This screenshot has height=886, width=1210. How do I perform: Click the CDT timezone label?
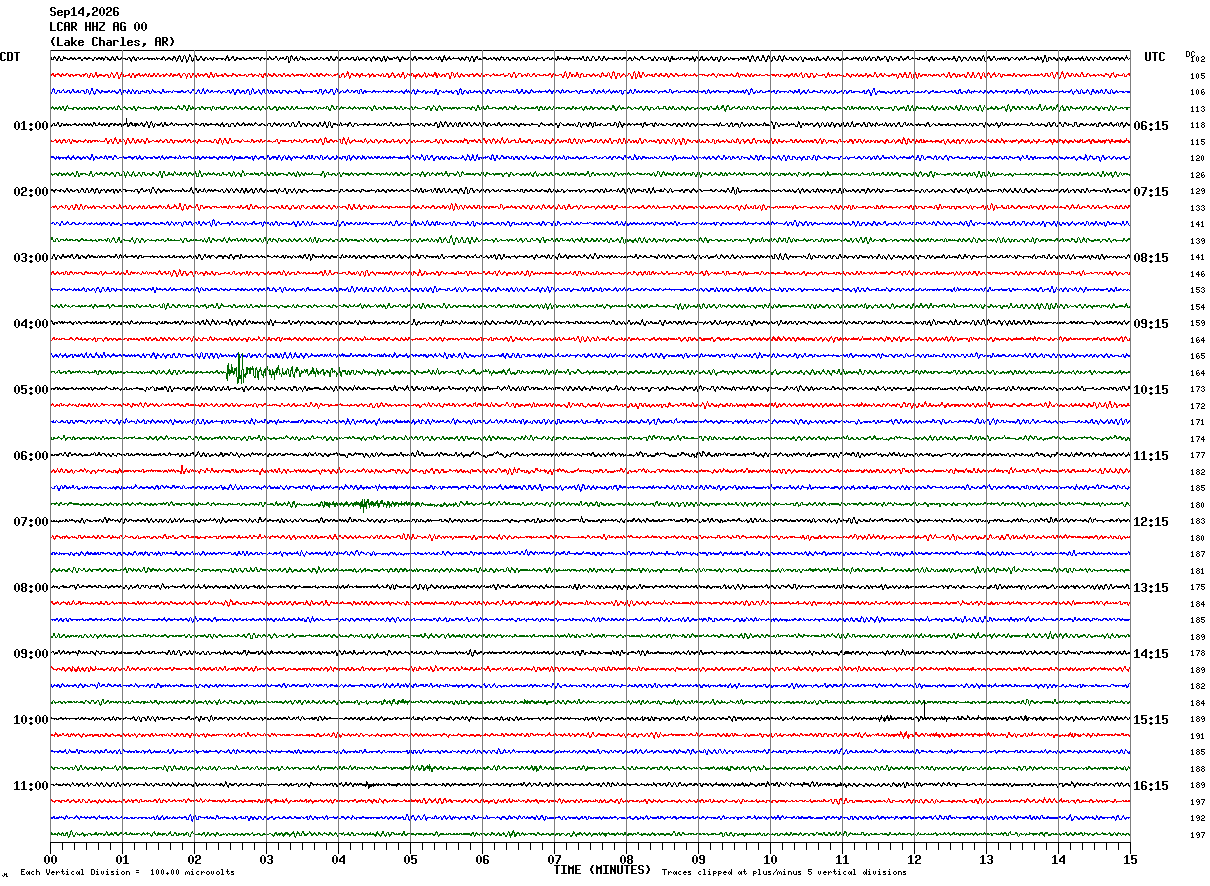(x=10, y=57)
